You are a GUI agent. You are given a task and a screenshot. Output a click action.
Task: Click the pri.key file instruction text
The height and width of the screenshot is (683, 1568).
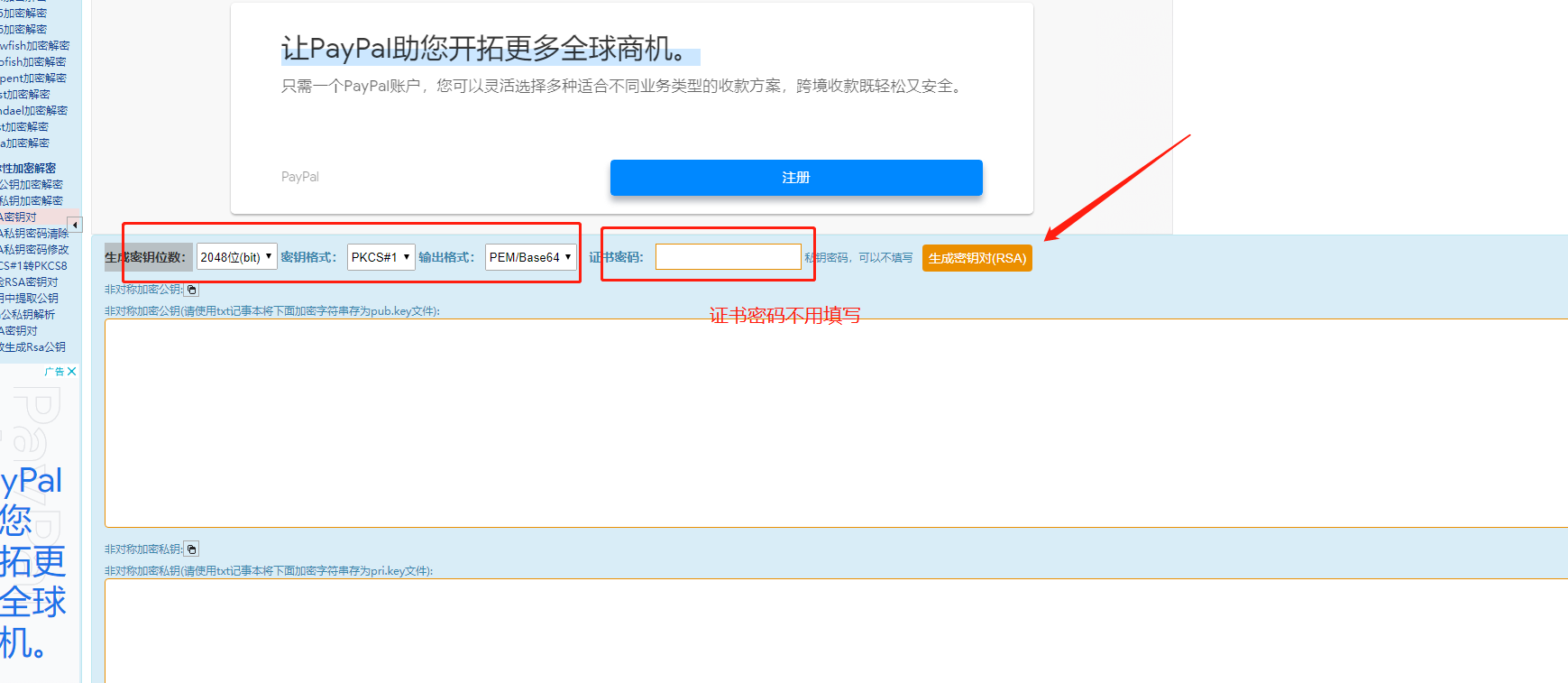point(269,571)
